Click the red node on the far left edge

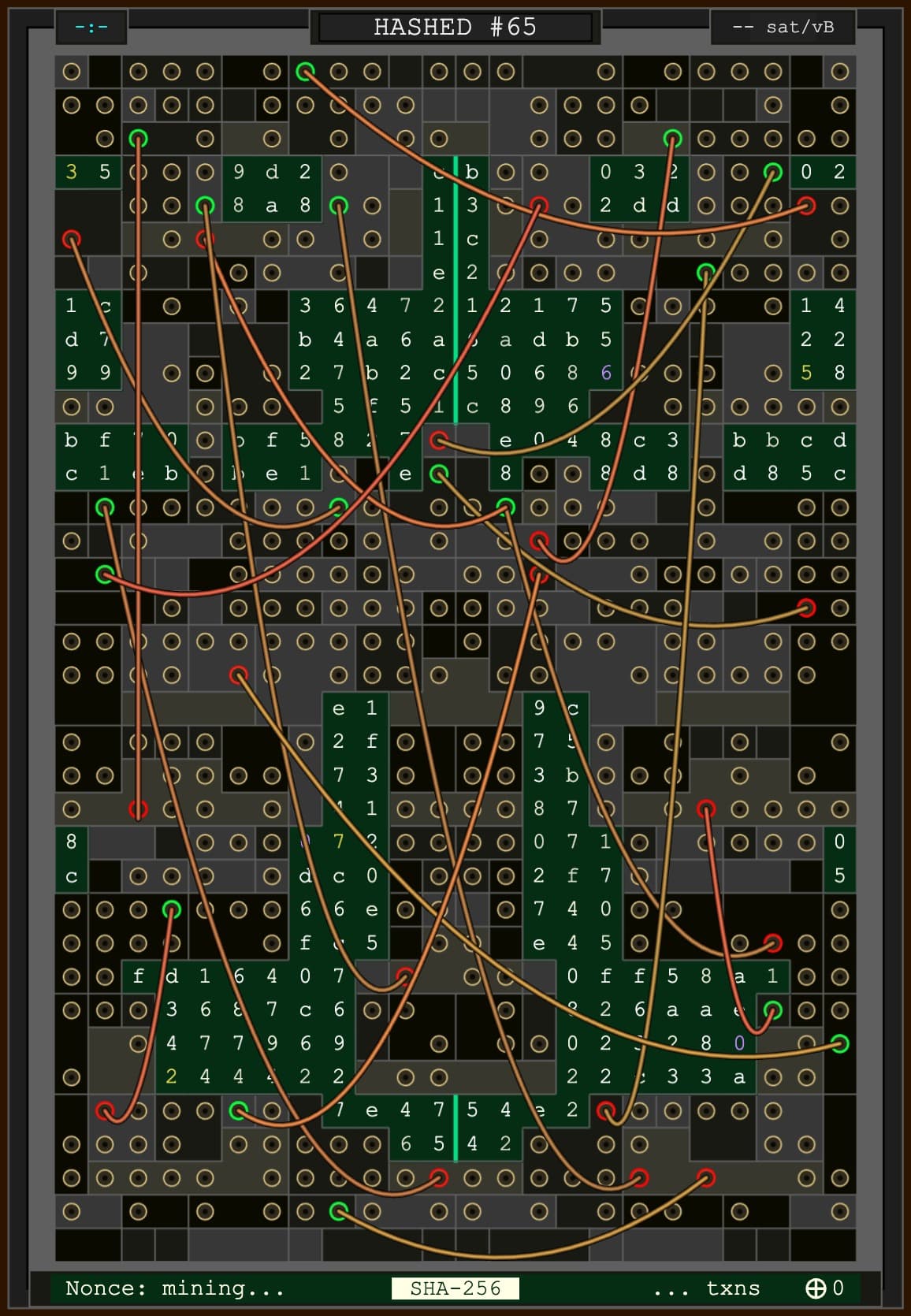coord(72,239)
